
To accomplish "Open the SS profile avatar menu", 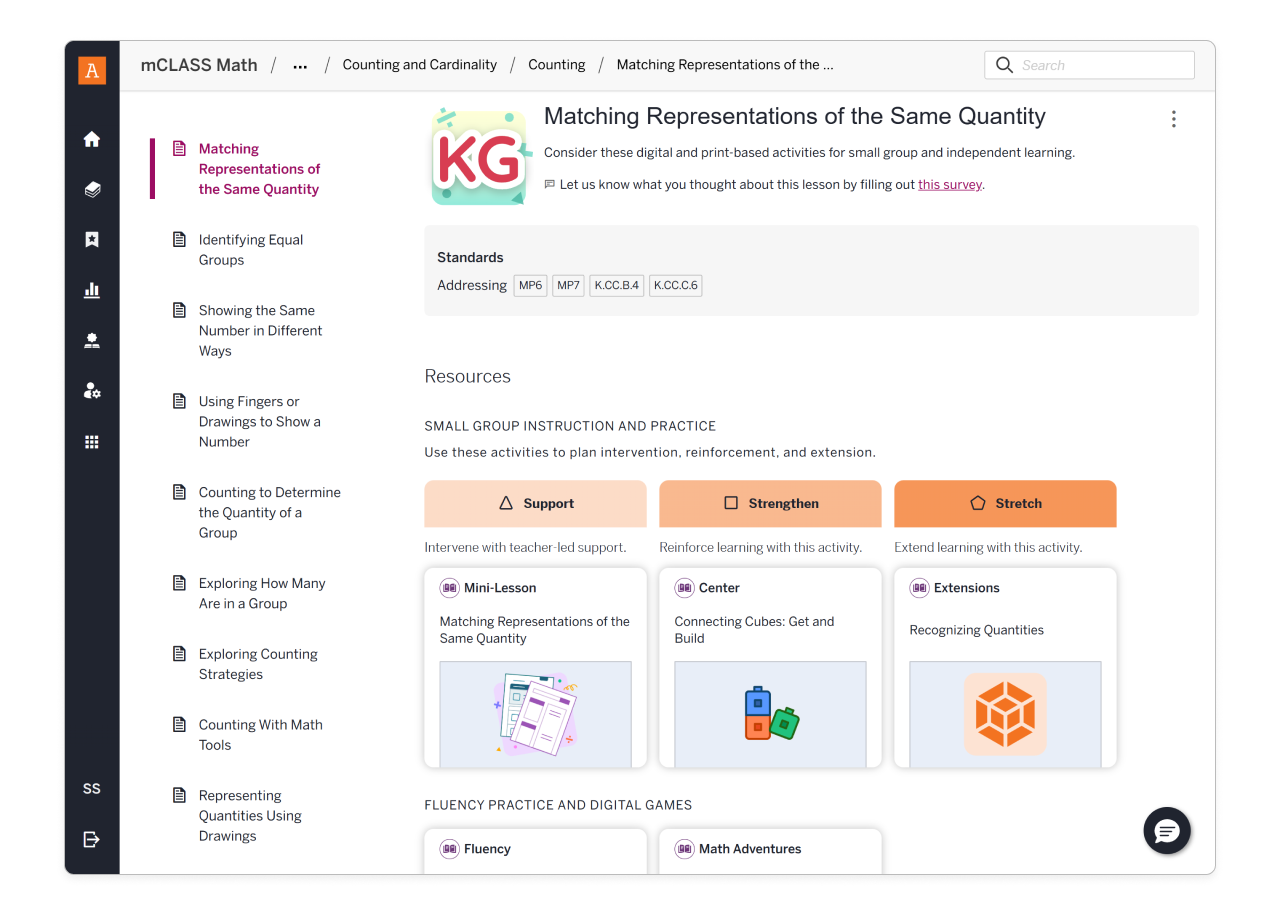I will tap(91, 788).
